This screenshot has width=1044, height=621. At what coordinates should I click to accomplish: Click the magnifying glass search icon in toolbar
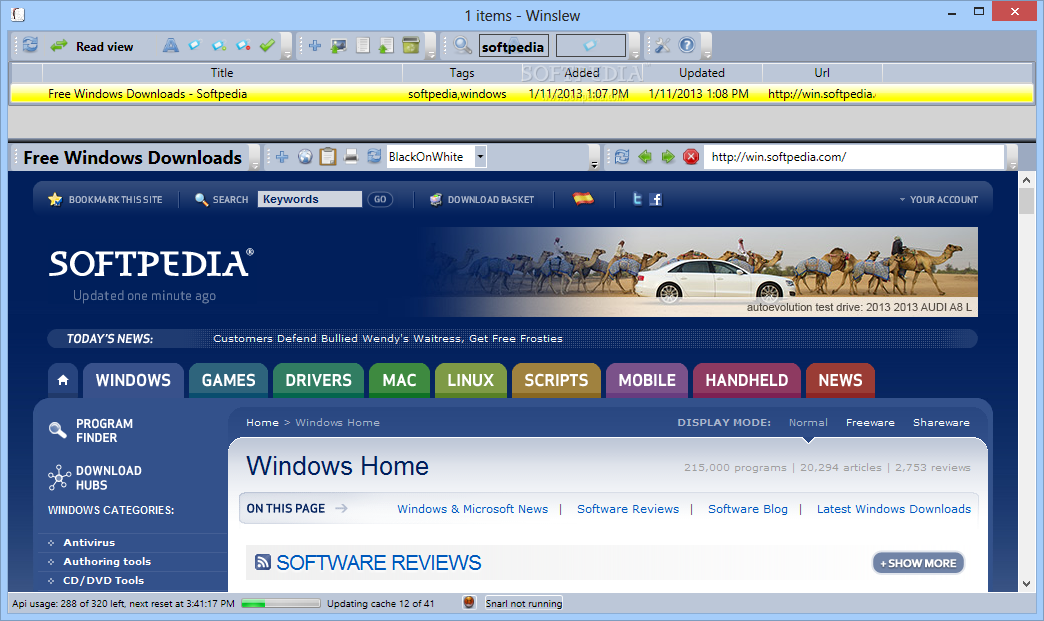click(462, 45)
